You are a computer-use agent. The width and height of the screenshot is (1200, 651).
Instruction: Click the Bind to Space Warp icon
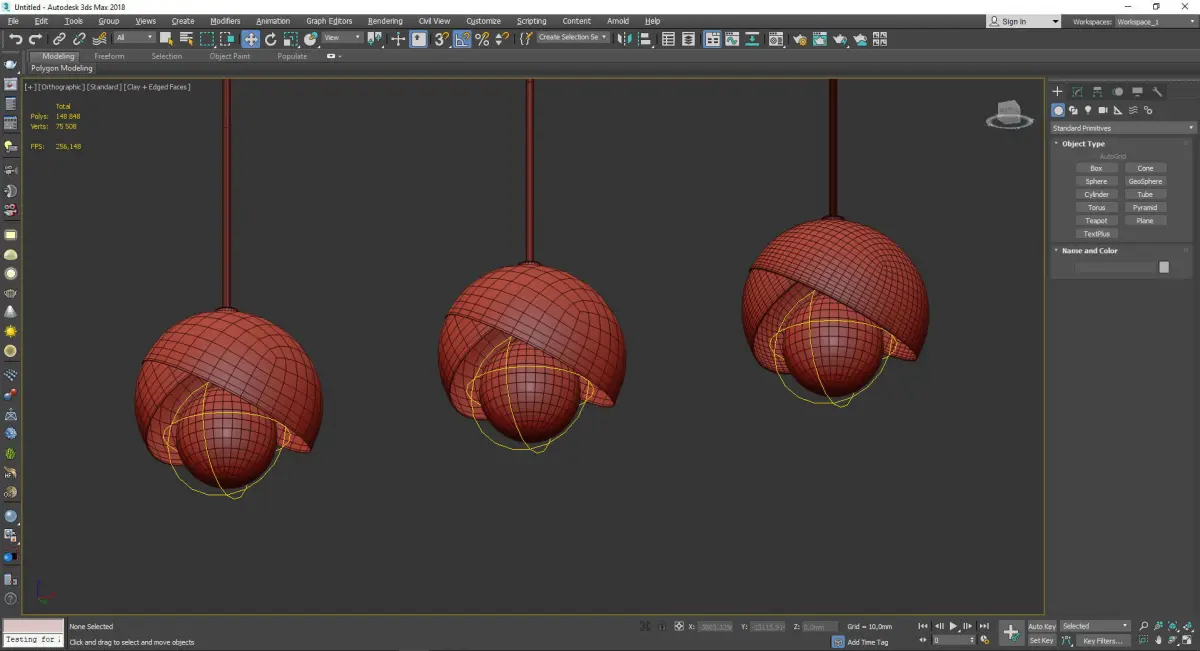99,39
